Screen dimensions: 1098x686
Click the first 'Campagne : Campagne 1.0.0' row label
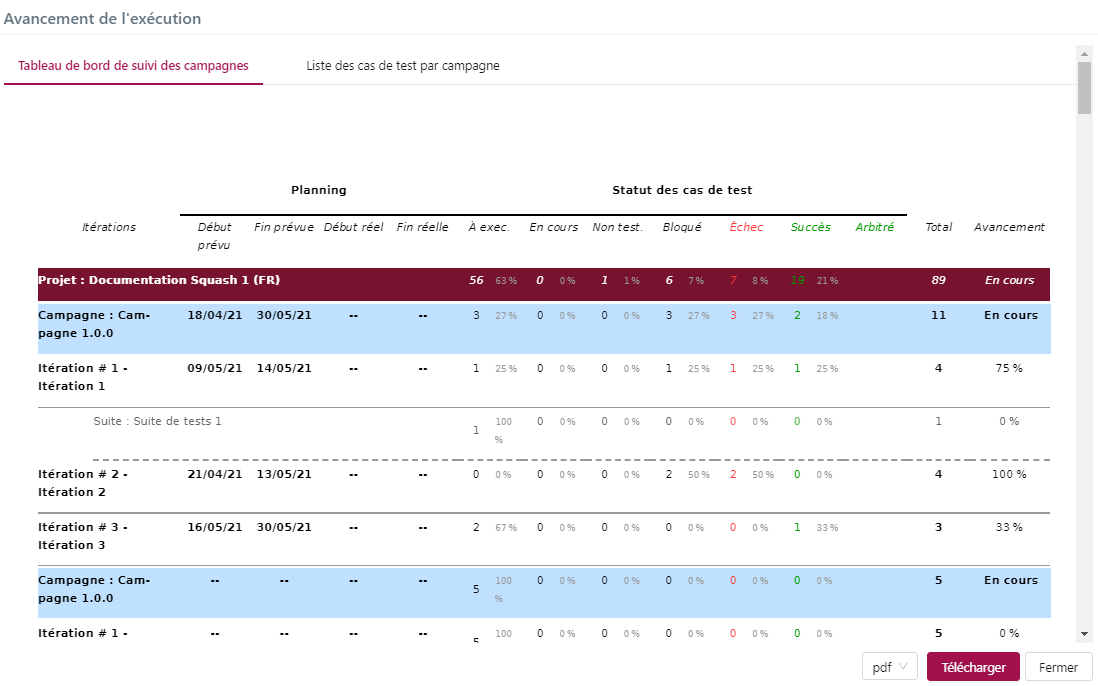pyautogui.click(x=94, y=324)
